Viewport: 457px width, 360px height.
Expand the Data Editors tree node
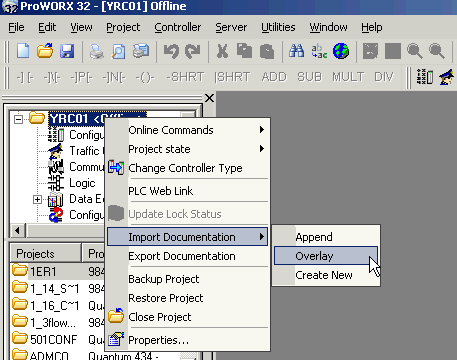click(x=37, y=199)
